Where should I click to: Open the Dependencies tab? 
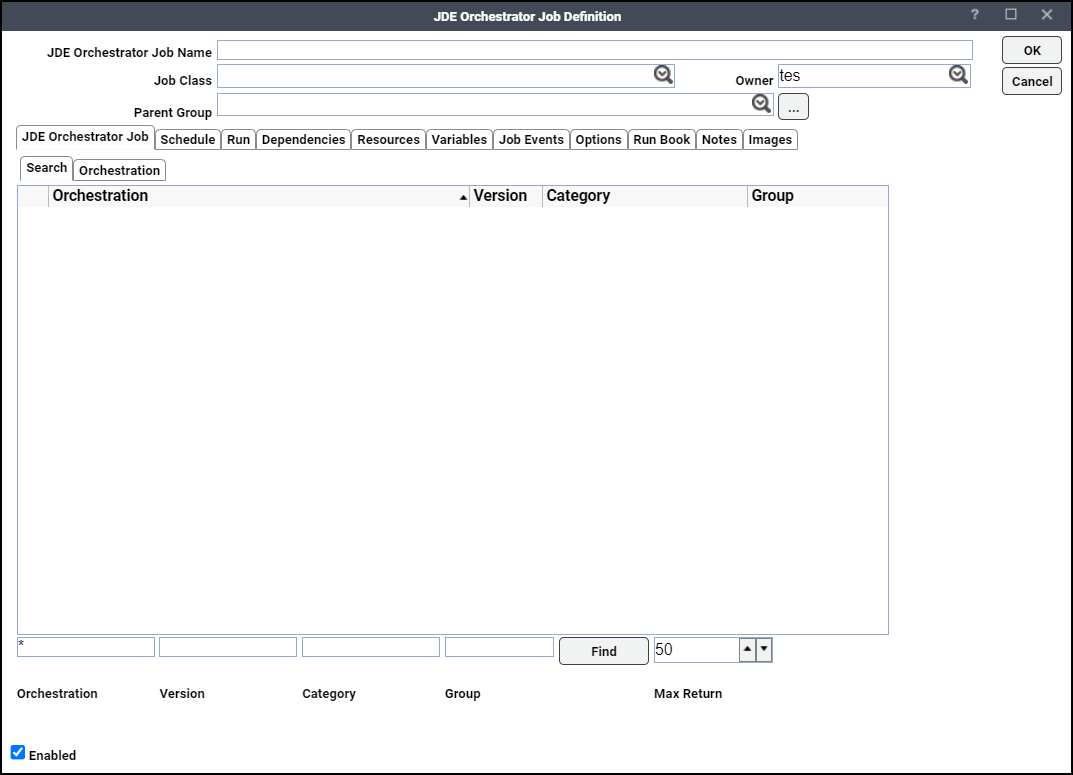[x=303, y=140]
